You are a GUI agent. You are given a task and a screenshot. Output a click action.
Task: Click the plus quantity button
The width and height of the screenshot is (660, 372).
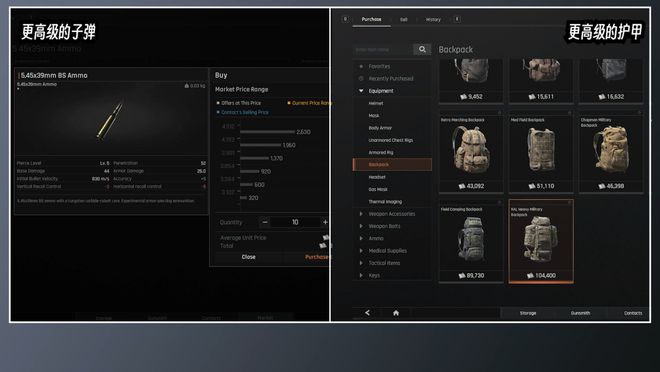click(x=325, y=222)
